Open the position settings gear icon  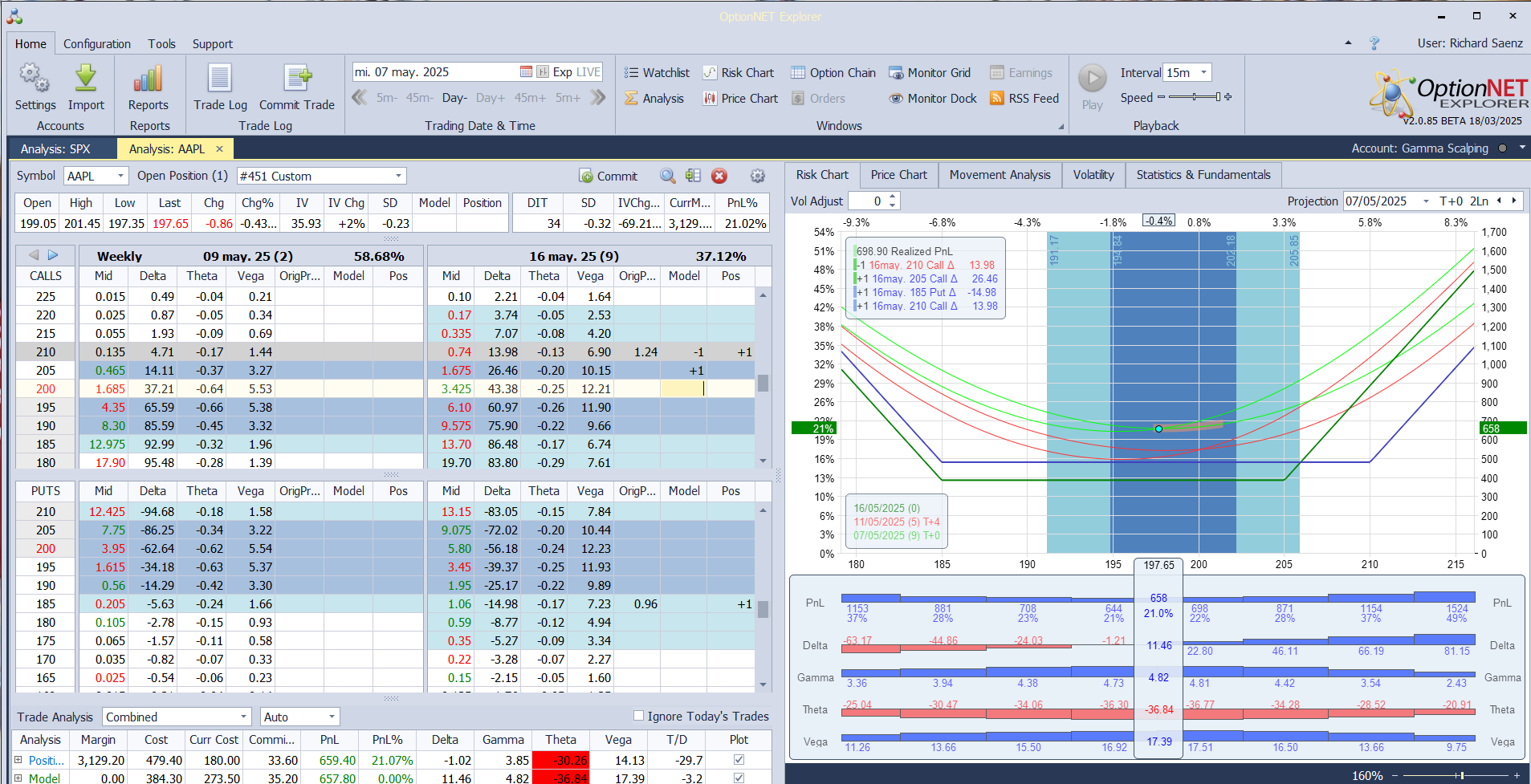pyautogui.click(x=757, y=176)
